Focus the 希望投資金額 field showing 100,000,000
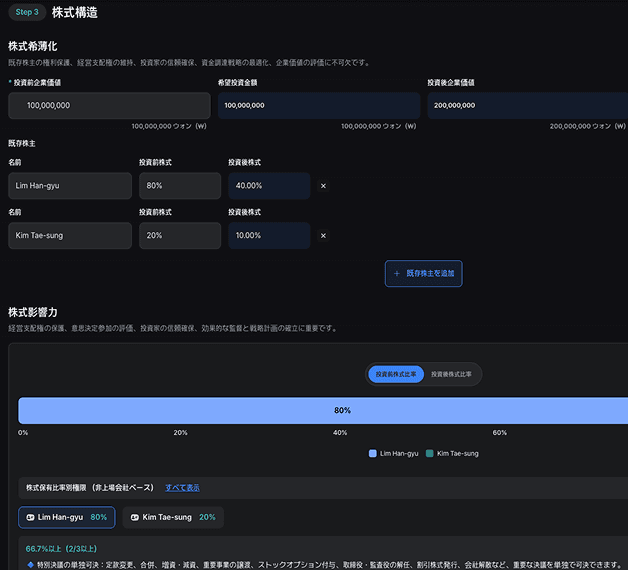Viewport: 628px width, 570px height. (x=319, y=105)
